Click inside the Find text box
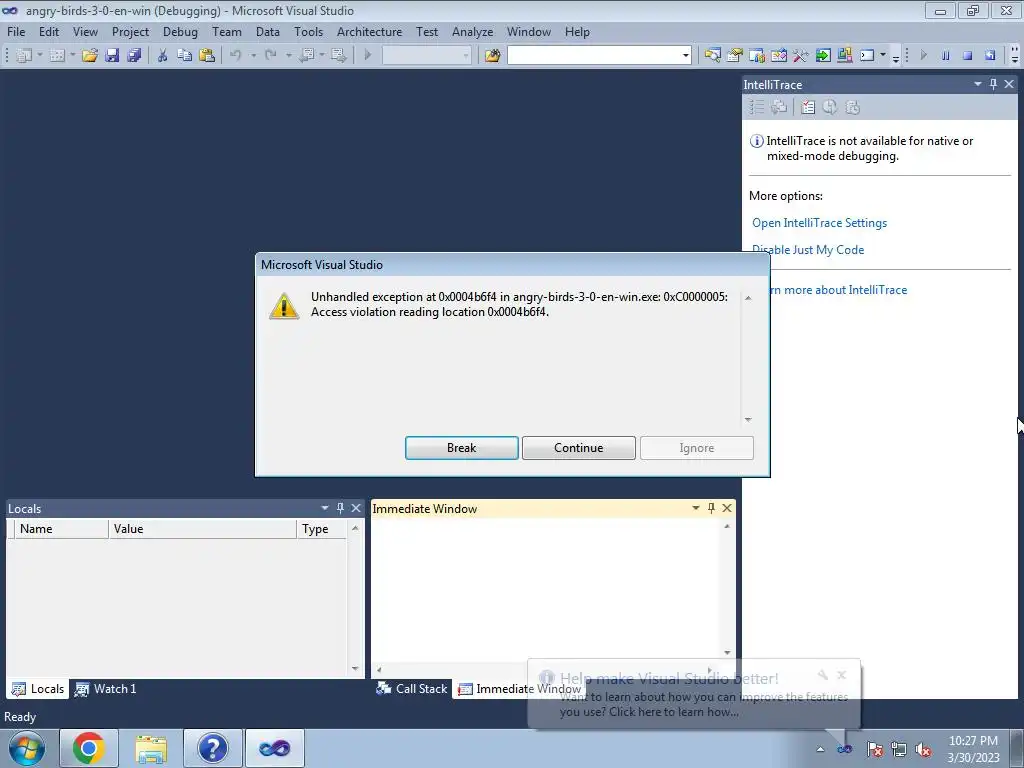Screen dimensions: 1024x768 coord(594,56)
